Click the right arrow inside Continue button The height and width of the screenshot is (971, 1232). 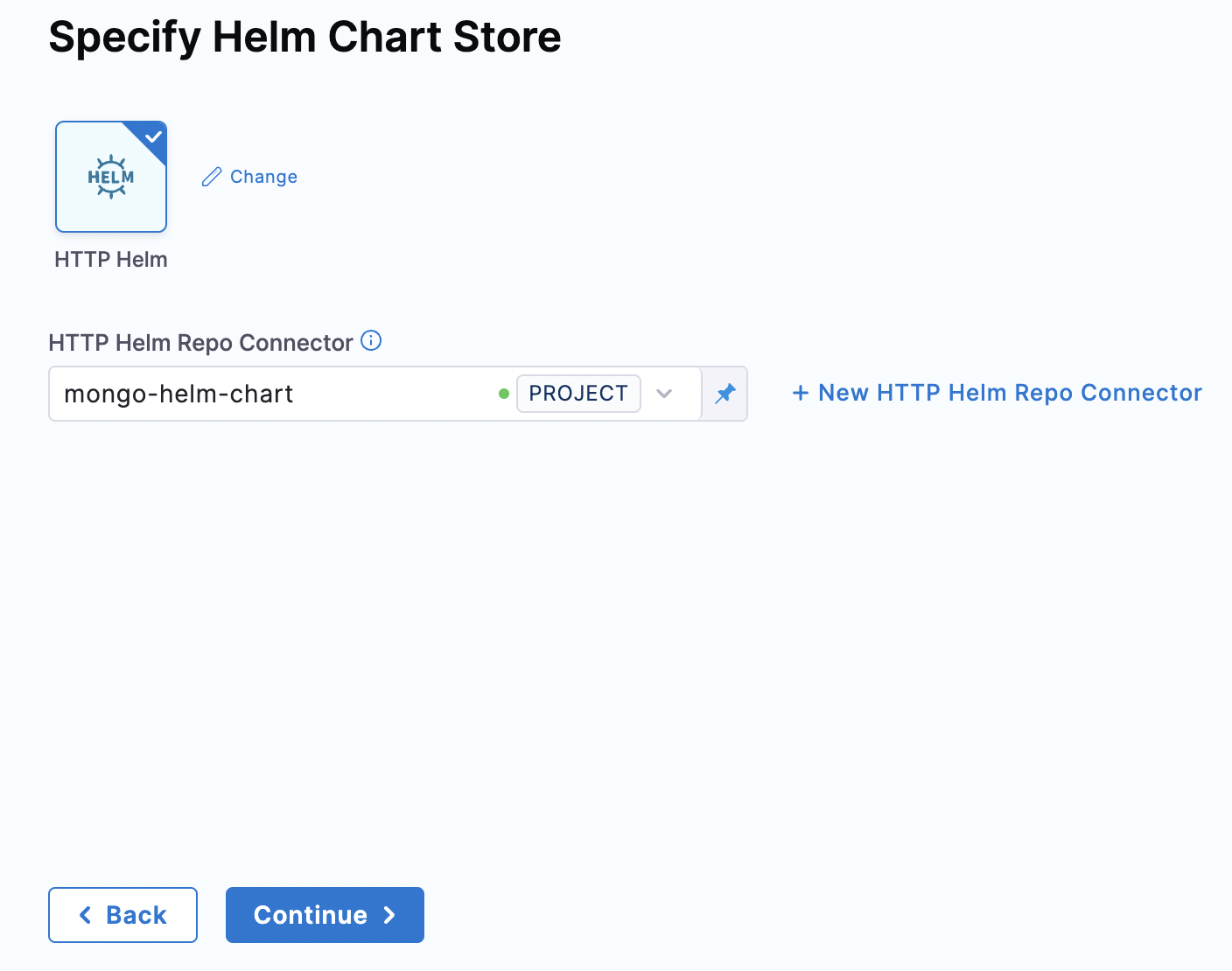(x=390, y=914)
